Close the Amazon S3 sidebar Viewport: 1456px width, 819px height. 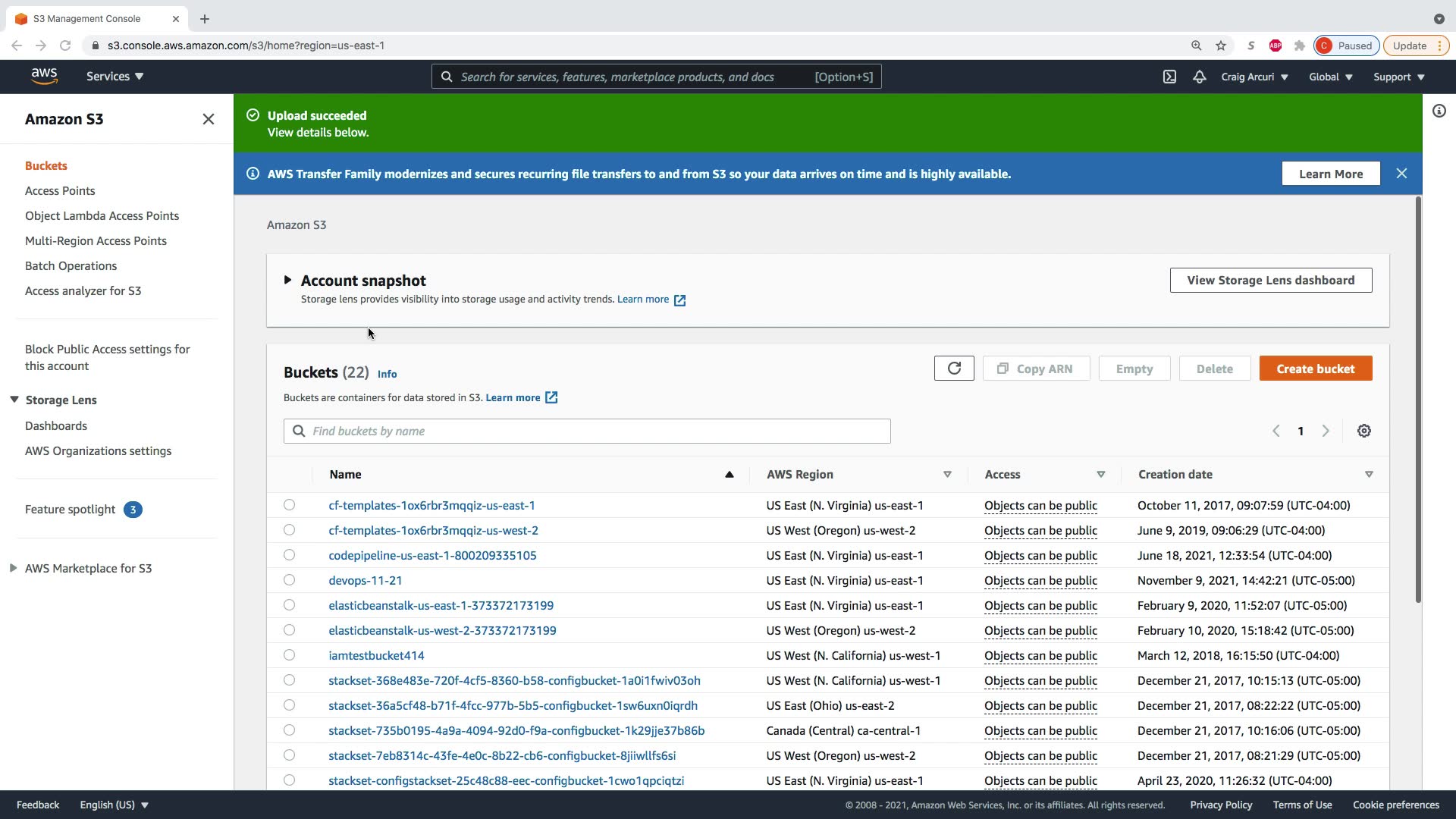pos(209,119)
